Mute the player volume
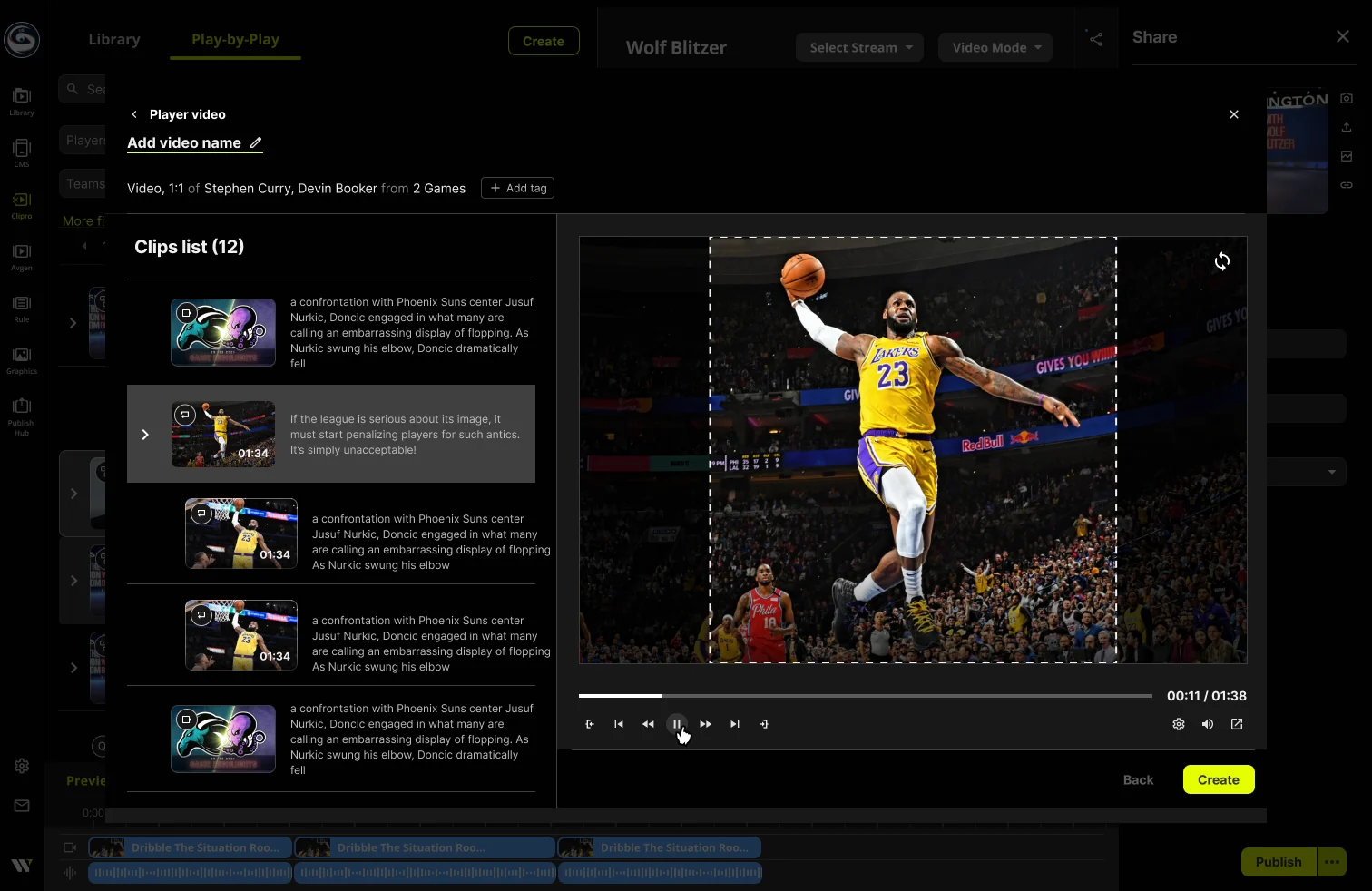 click(x=1208, y=724)
